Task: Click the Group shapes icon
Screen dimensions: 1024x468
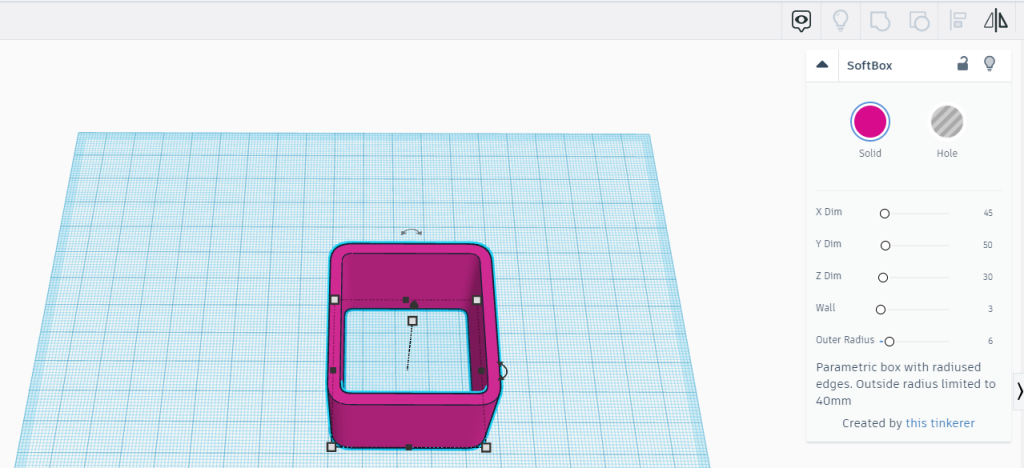Action: [880, 22]
